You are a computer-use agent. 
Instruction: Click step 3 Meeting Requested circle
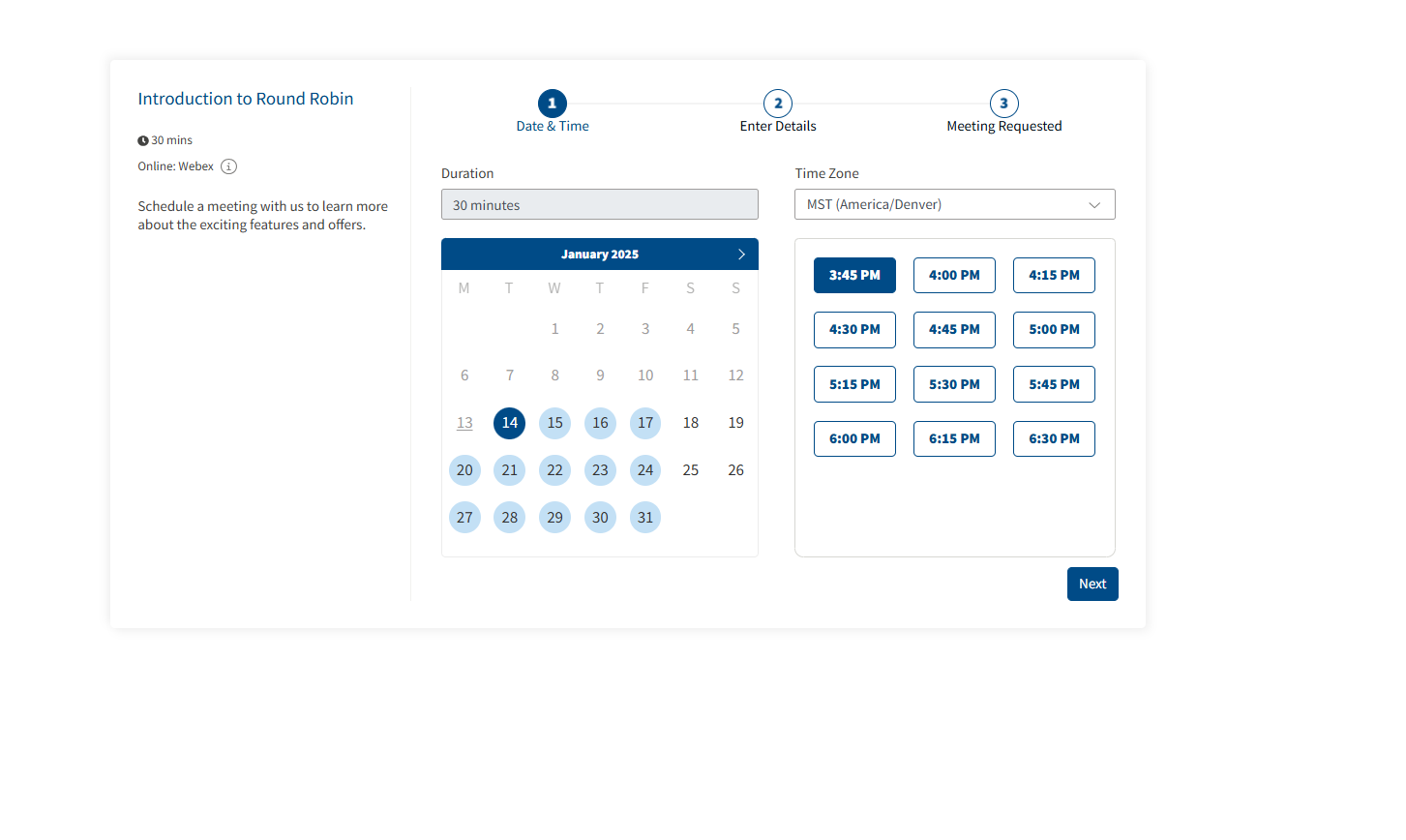1003,104
